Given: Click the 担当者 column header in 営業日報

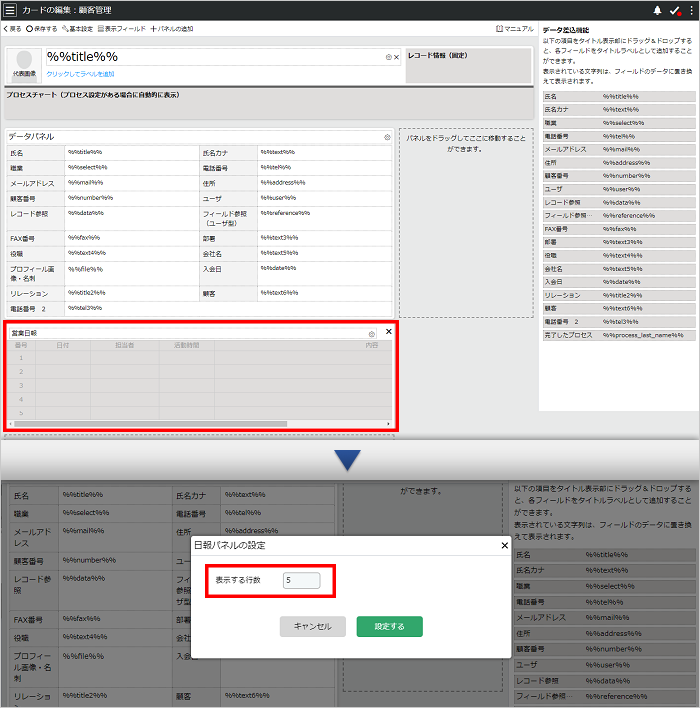Looking at the screenshot, I should (125, 345).
